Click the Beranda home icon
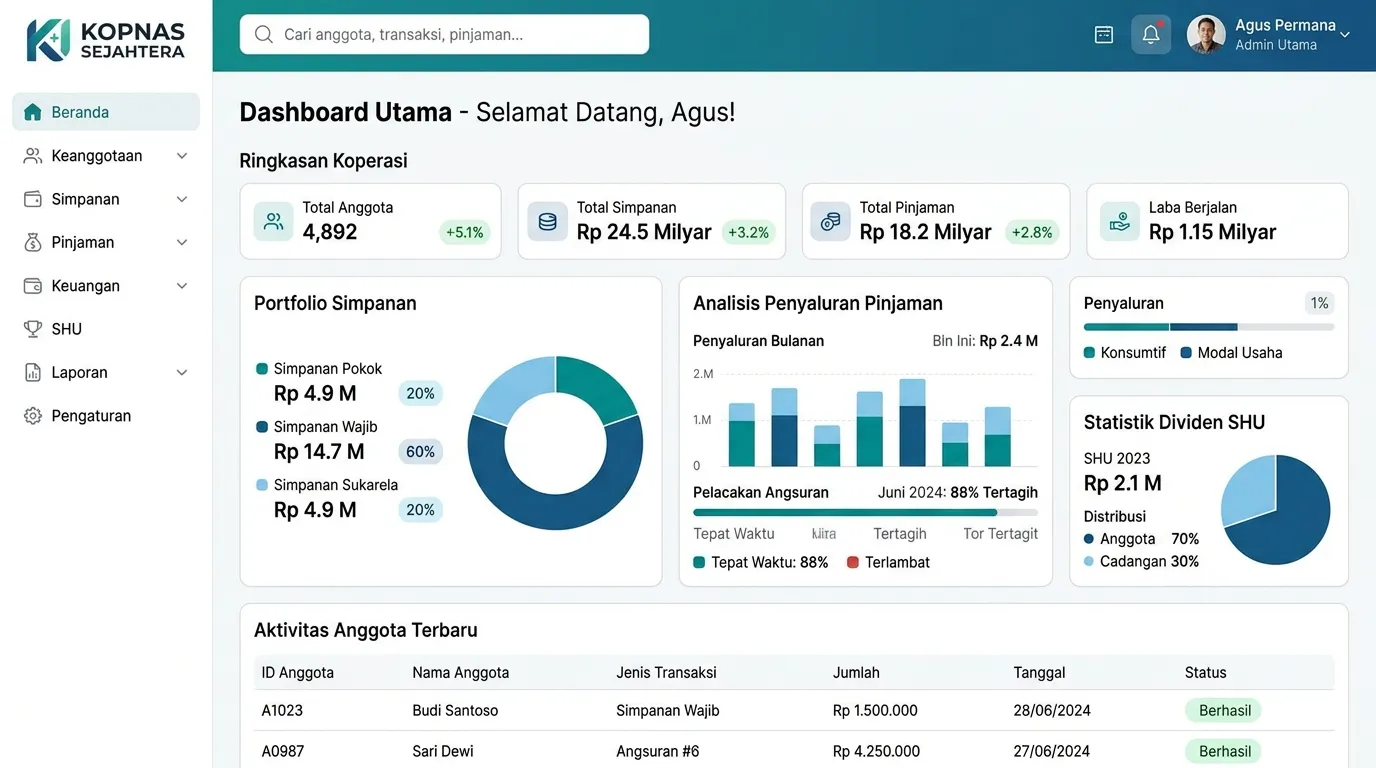The width and height of the screenshot is (1376, 768). tap(33, 112)
